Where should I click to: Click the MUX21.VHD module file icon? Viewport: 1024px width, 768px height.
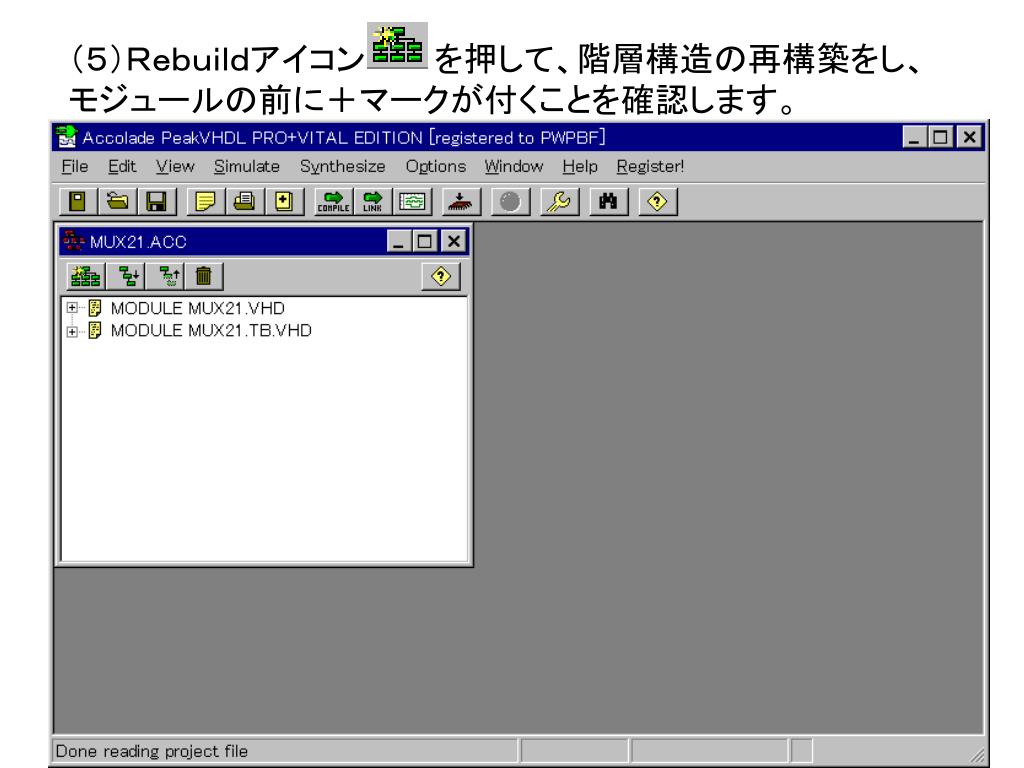click(95, 308)
